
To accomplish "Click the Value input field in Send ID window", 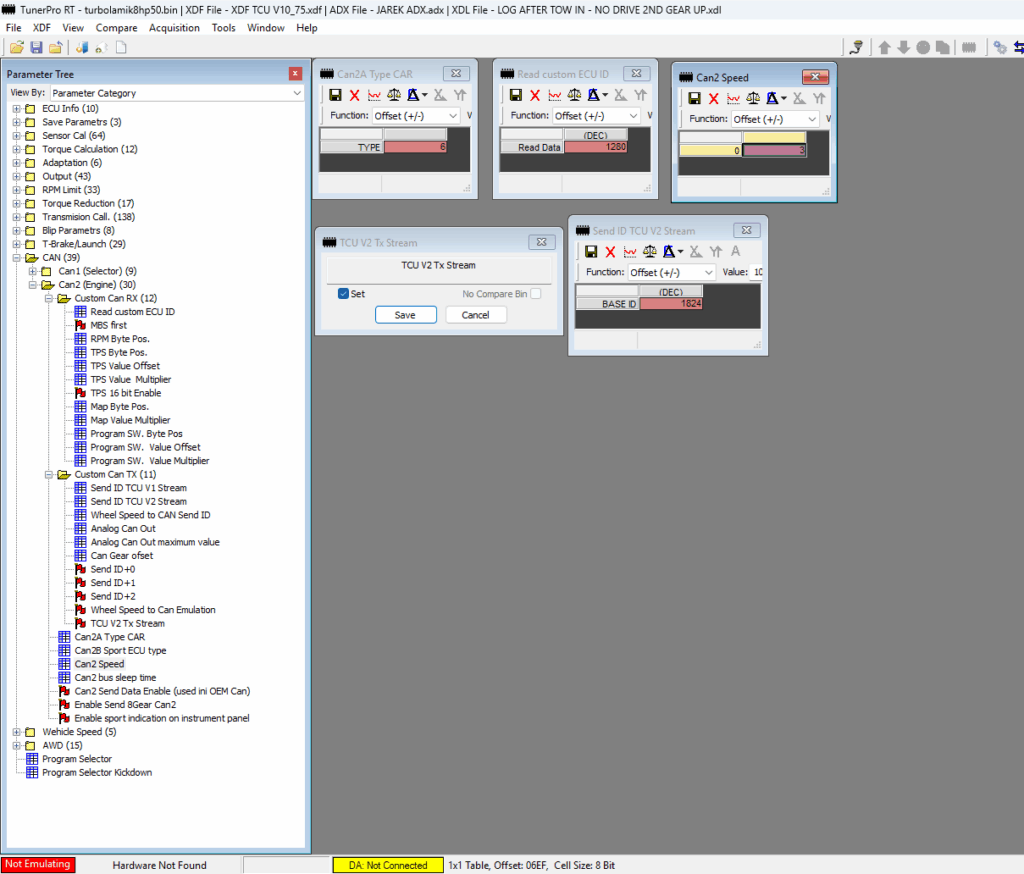I will pyautogui.click(x=757, y=272).
